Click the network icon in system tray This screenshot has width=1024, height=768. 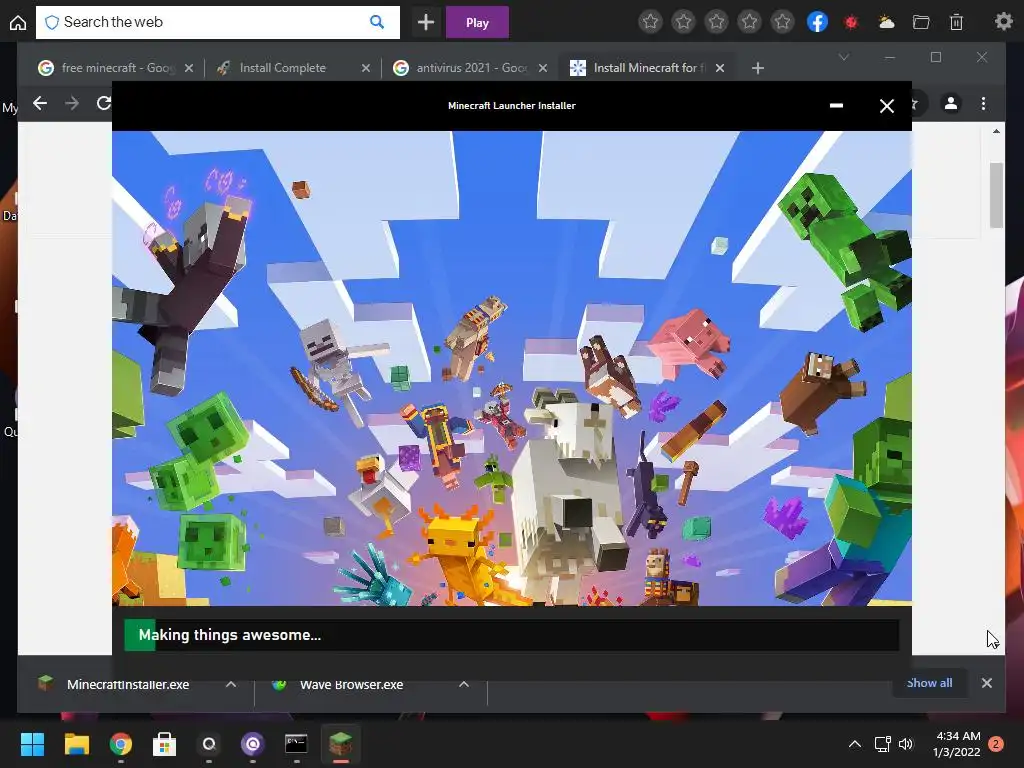pyautogui.click(x=883, y=744)
